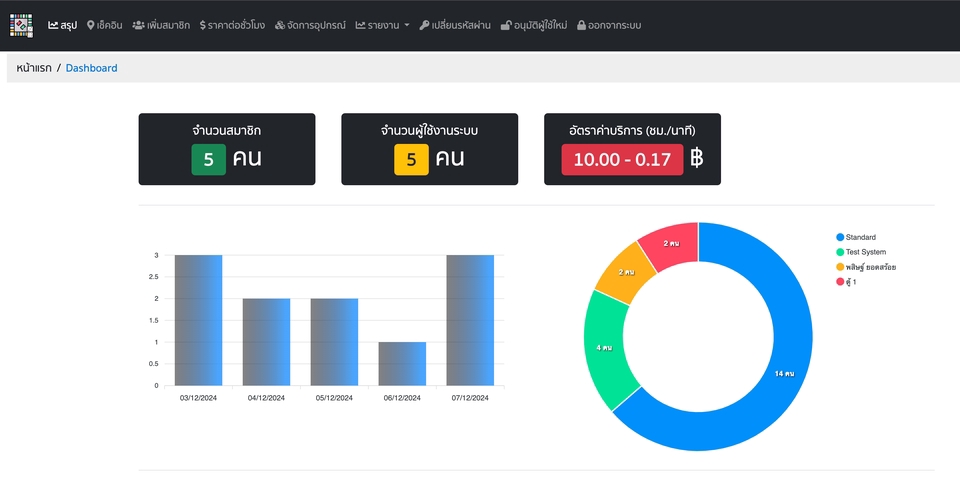960x500 pixels.
Task: Click the padlock icon for ออกจากระบบ
Action: click(x=581, y=25)
